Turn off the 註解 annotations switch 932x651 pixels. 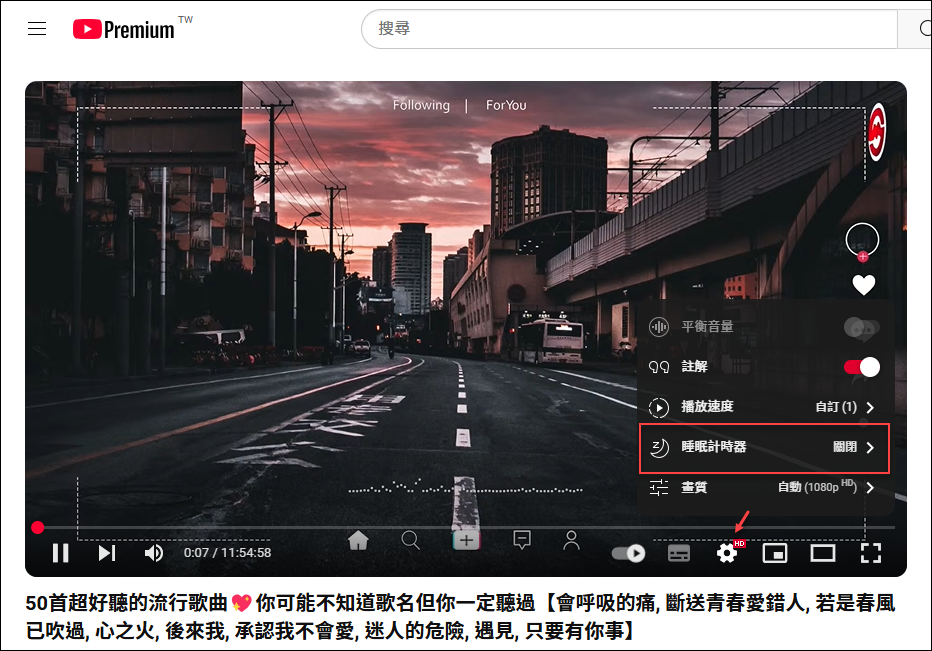[861, 367]
